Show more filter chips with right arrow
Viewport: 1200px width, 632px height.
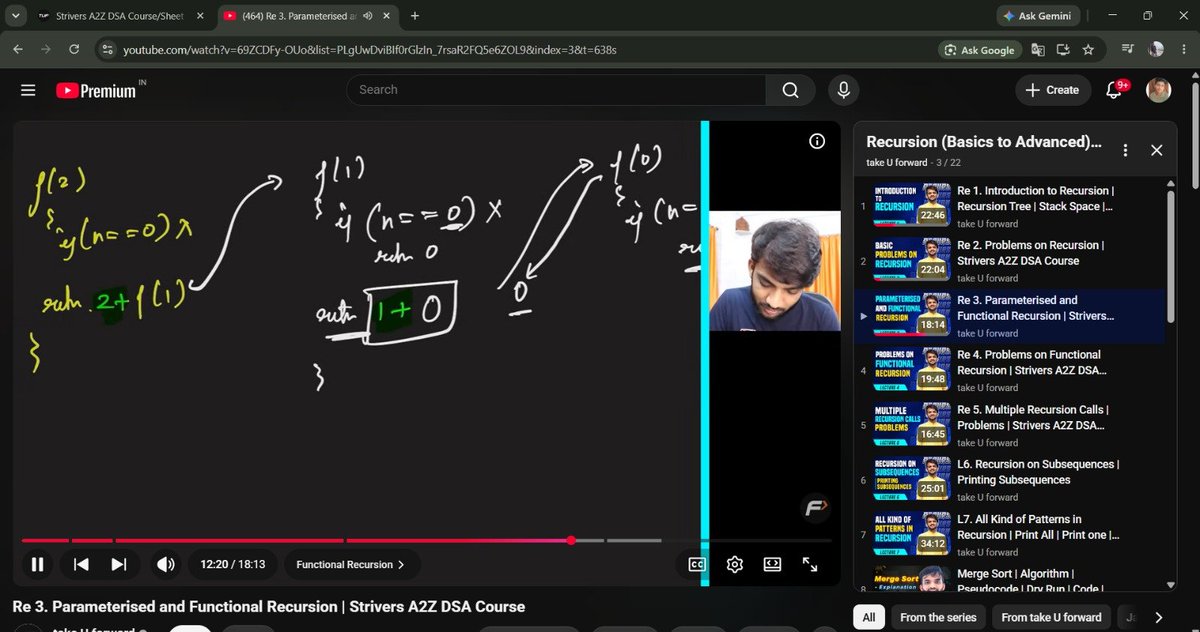[1158, 617]
